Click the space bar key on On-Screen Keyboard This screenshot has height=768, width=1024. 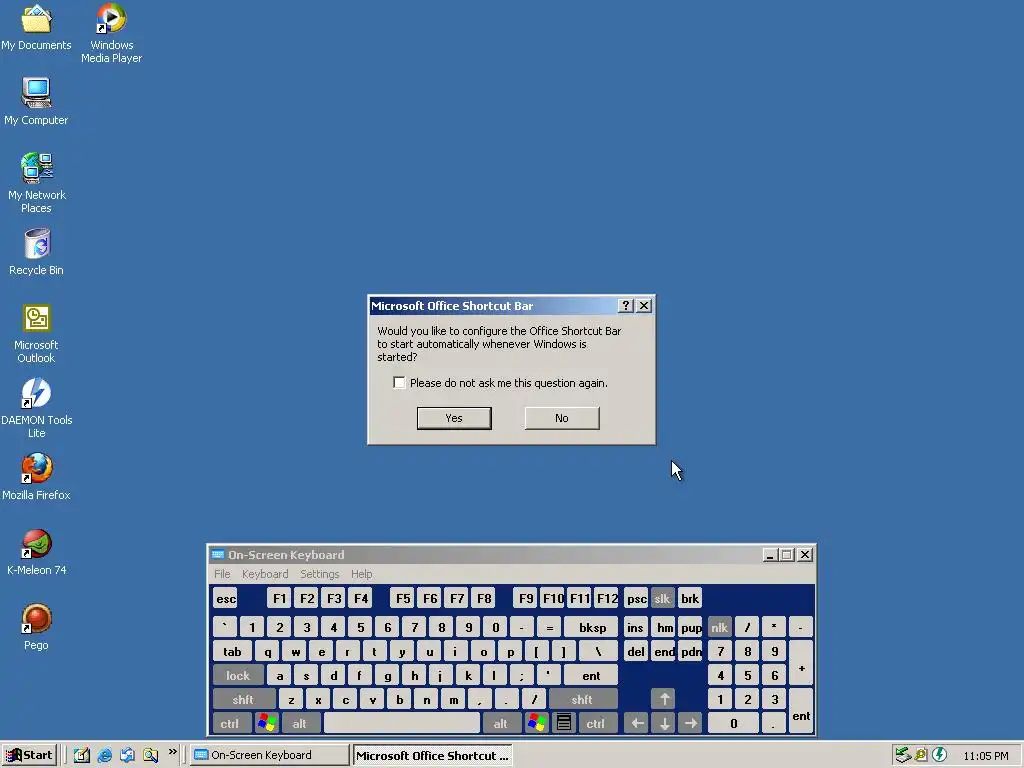pos(402,723)
